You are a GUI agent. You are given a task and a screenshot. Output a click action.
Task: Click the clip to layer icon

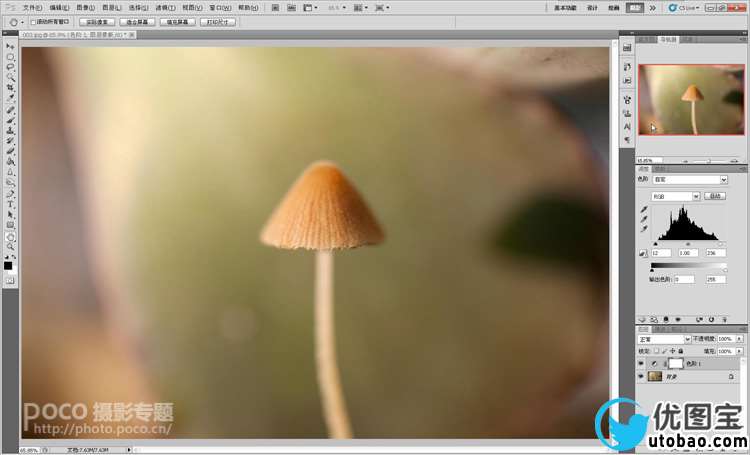point(665,319)
